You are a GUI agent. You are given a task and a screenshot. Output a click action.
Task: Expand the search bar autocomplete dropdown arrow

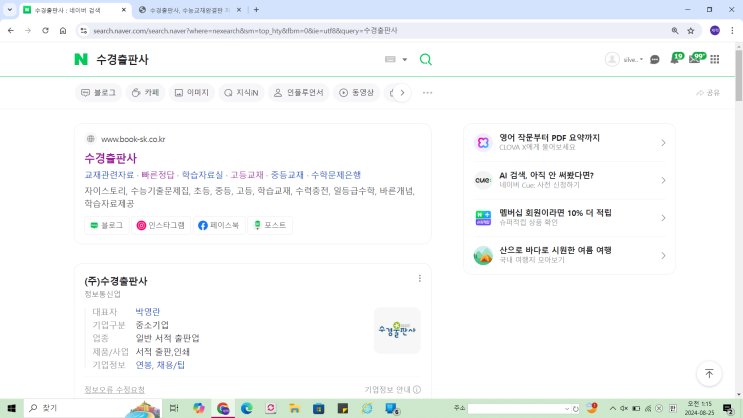click(x=405, y=60)
